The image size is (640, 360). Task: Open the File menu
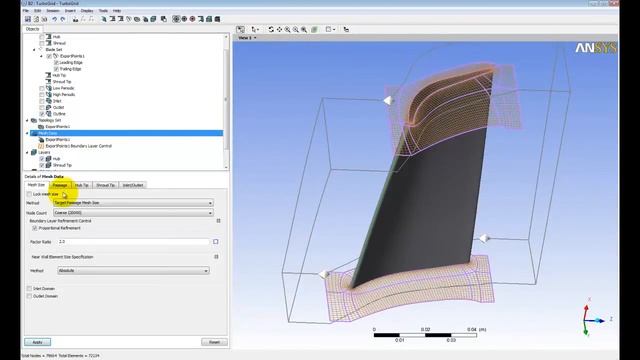pyautogui.click(x=26, y=11)
